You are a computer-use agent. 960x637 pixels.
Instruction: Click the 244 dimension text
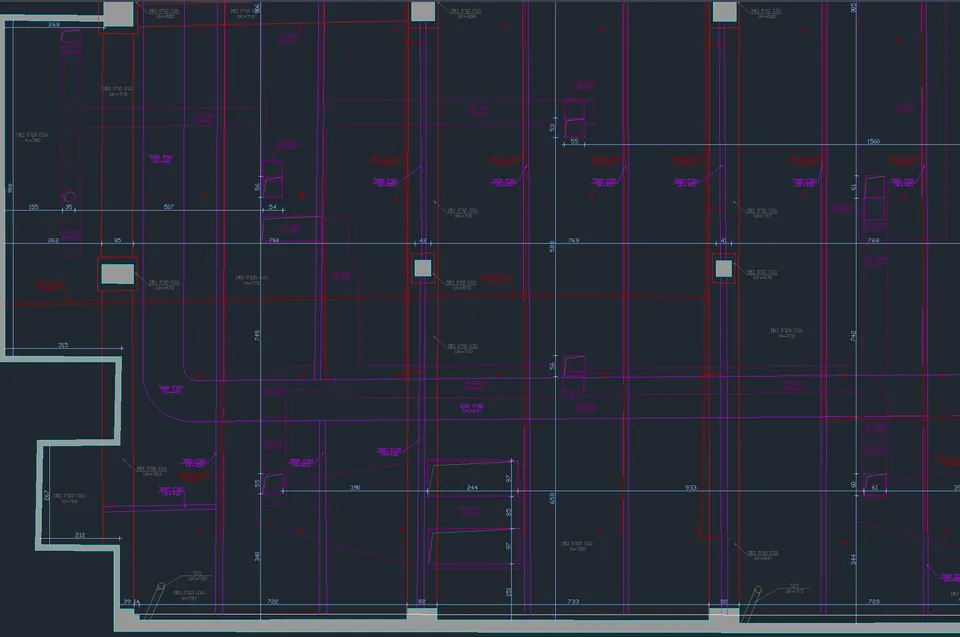(472, 488)
